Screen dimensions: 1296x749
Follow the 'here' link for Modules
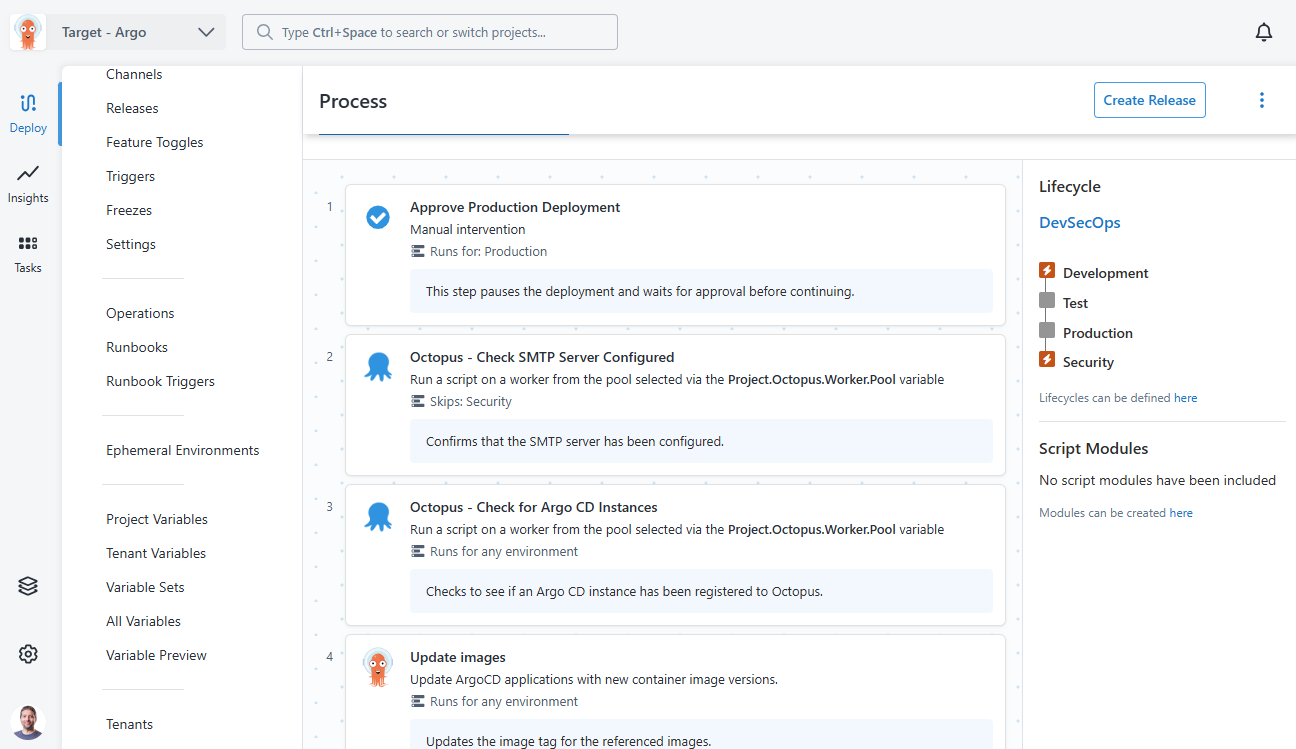(x=1181, y=513)
